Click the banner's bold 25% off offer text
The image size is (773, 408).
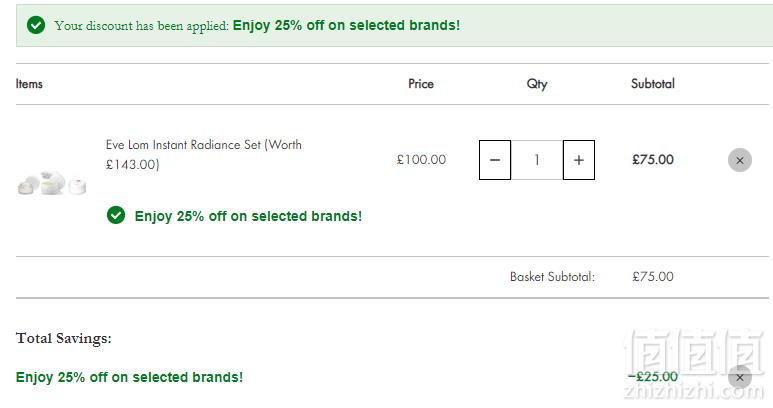346,25
